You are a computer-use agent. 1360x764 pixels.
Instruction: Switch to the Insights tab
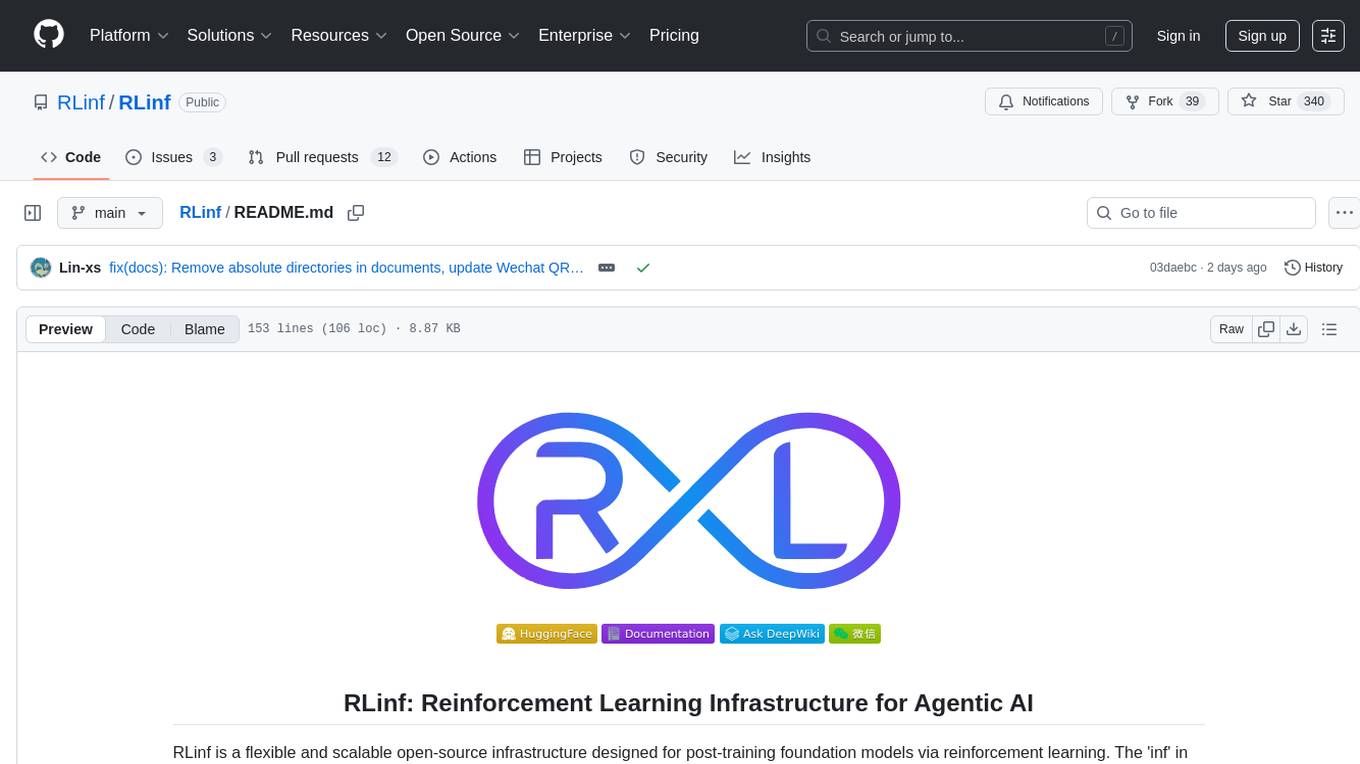point(772,157)
